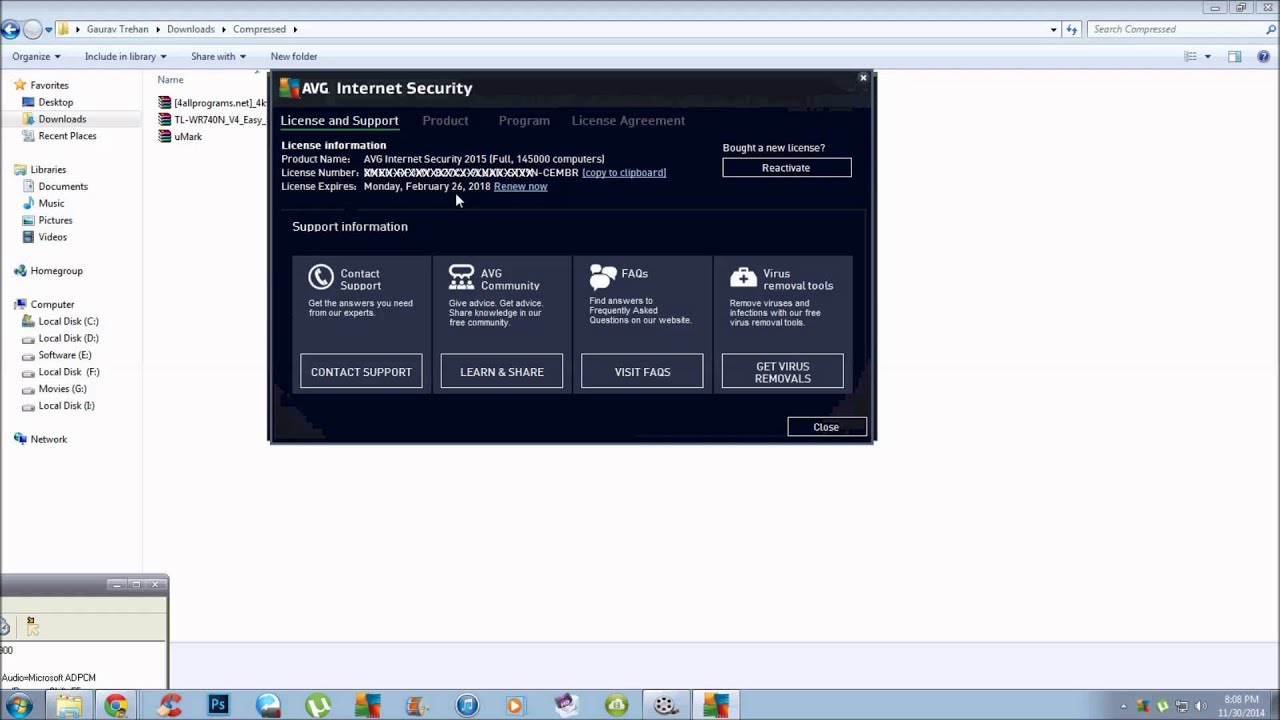This screenshot has width=1280, height=720.
Task: Open the Product tab
Action: (445, 121)
